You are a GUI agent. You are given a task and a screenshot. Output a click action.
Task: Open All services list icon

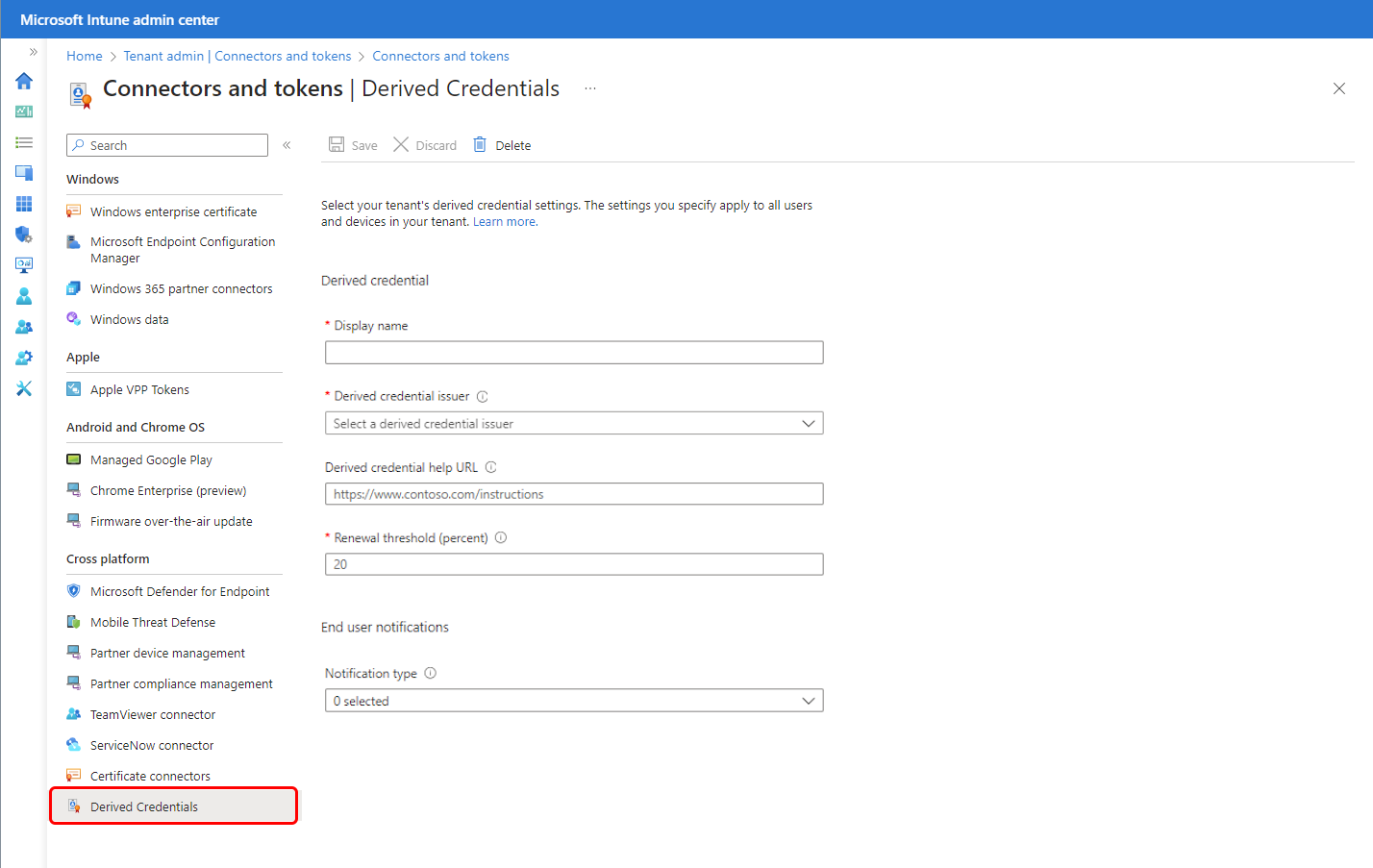coord(24,142)
